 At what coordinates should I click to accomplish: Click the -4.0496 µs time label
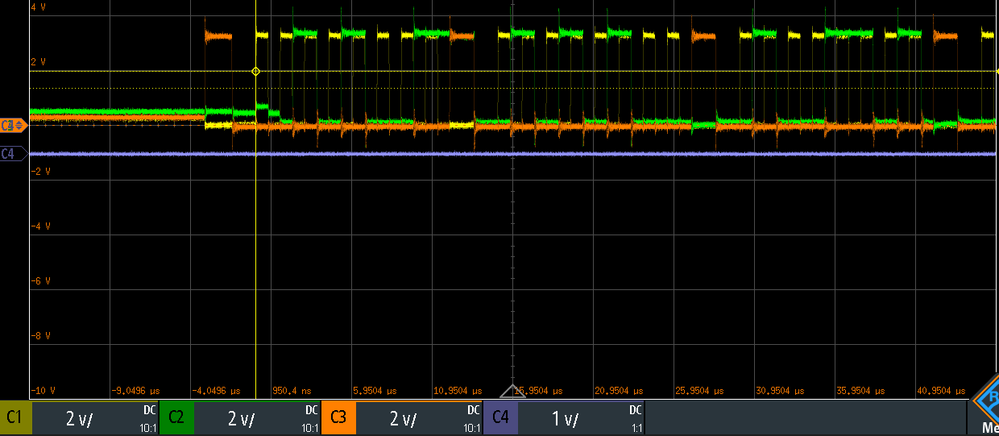(215, 390)
